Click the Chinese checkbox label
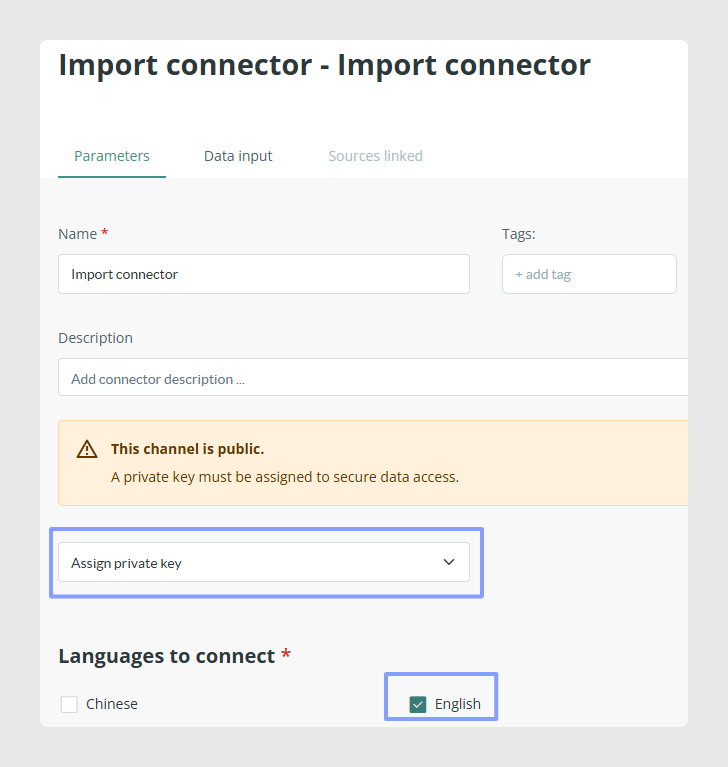The height and width of the screenshot is (767, 728). click(112, 704)
